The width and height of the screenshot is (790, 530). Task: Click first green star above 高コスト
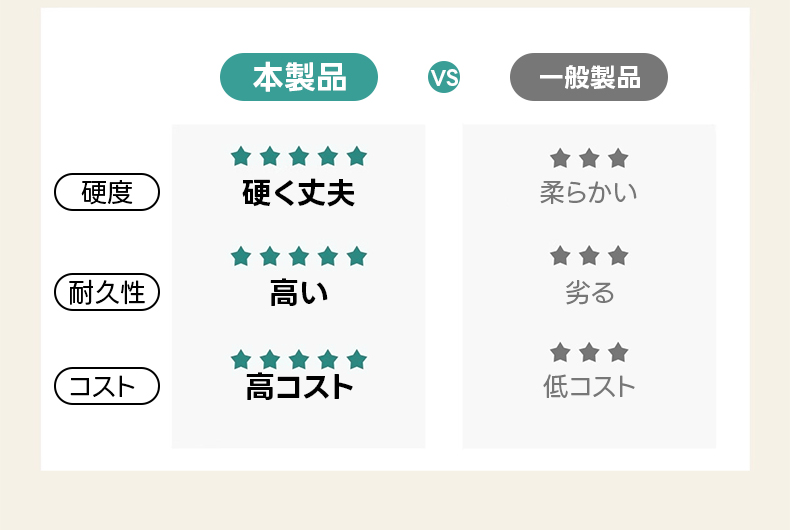coord(240,359)
